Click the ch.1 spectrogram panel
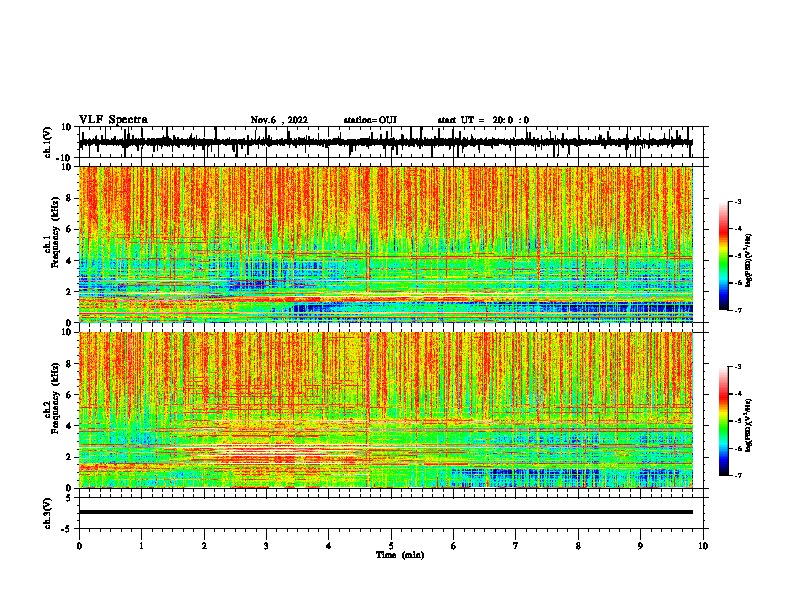 click(385, 244)
